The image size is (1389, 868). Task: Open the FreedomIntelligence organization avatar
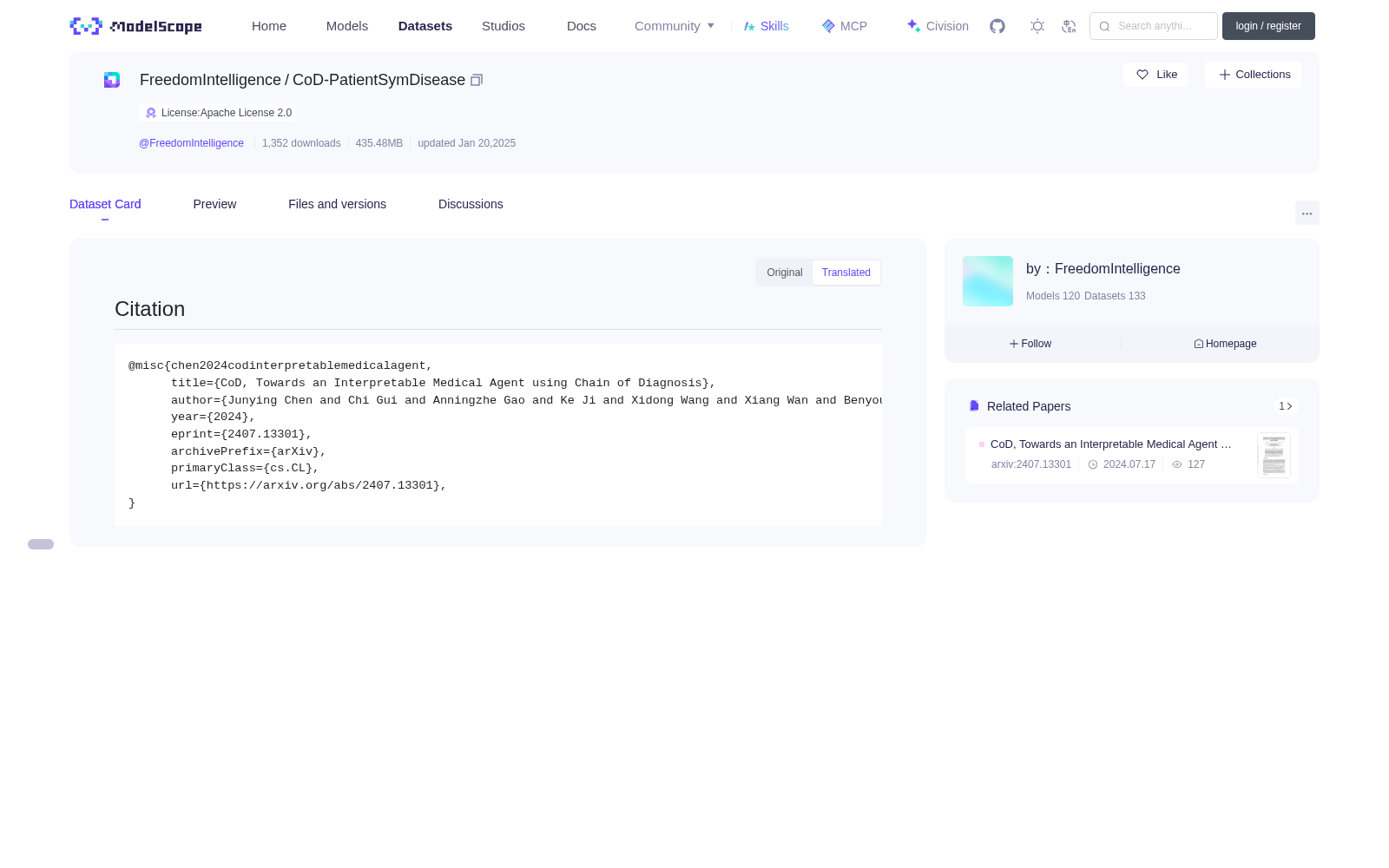(988, 281)
